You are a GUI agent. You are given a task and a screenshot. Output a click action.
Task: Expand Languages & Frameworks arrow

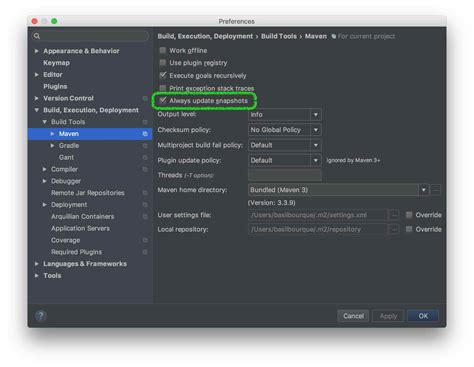(37, 264)
